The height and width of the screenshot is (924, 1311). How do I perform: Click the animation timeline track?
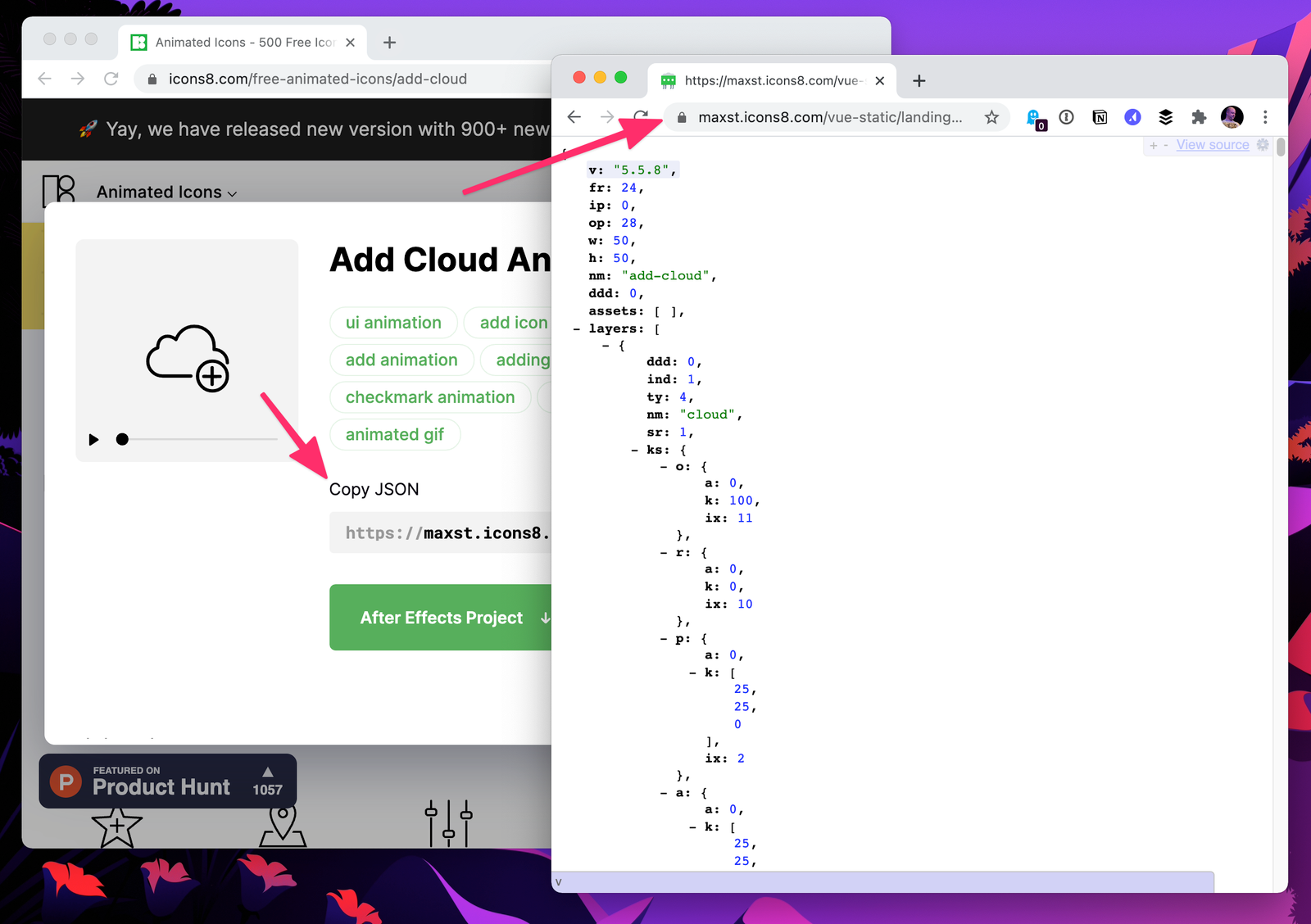point(200,439)
